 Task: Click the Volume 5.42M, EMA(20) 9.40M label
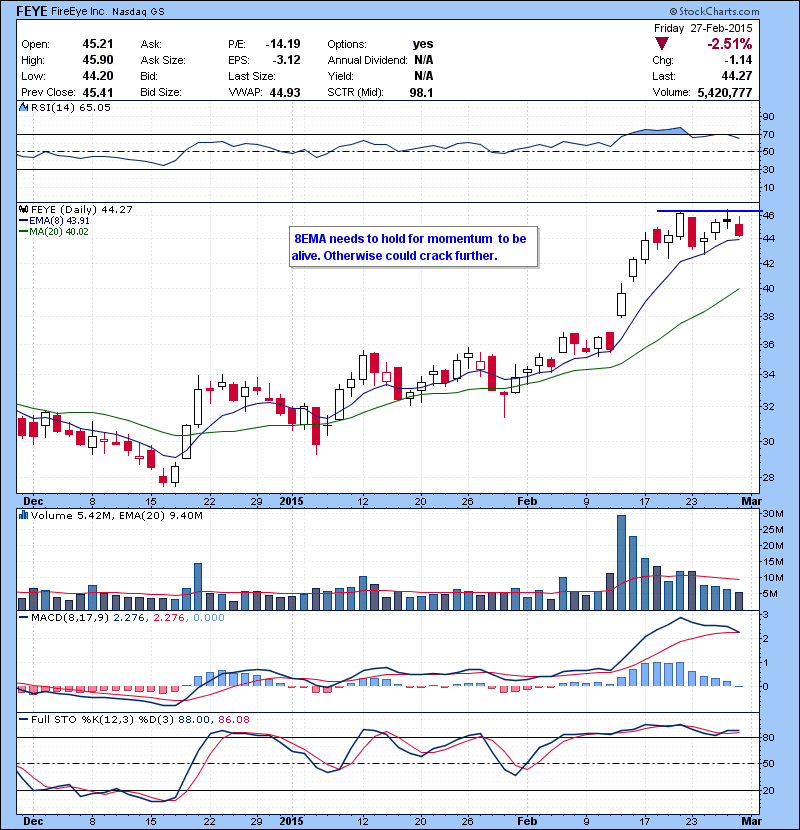tap(116, 515)
